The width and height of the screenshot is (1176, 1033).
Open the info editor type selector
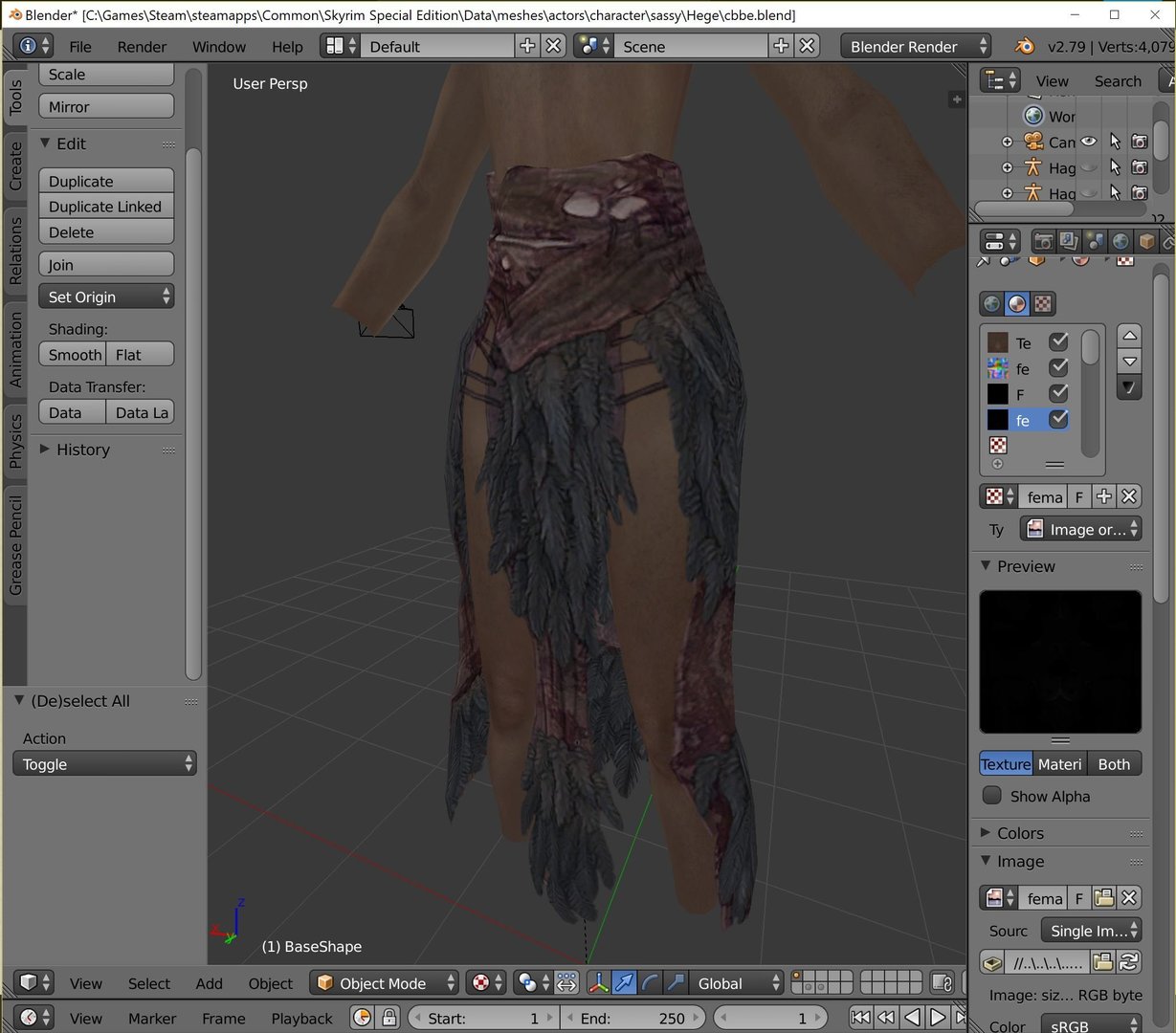click(33, 46)
